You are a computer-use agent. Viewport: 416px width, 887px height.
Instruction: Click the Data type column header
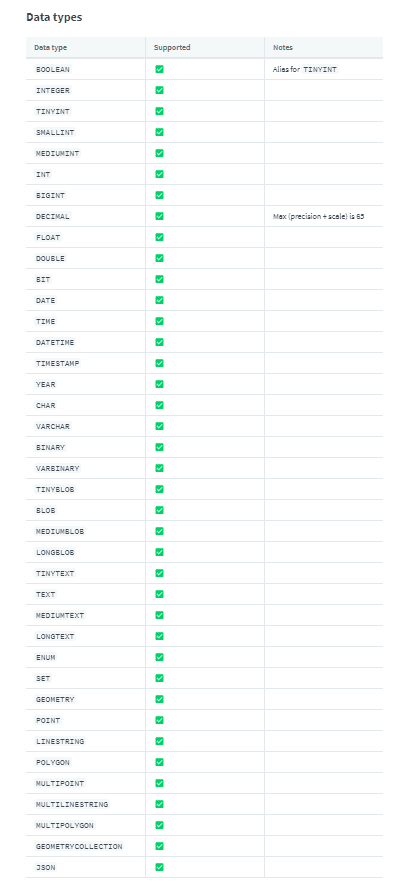point(50,48)
